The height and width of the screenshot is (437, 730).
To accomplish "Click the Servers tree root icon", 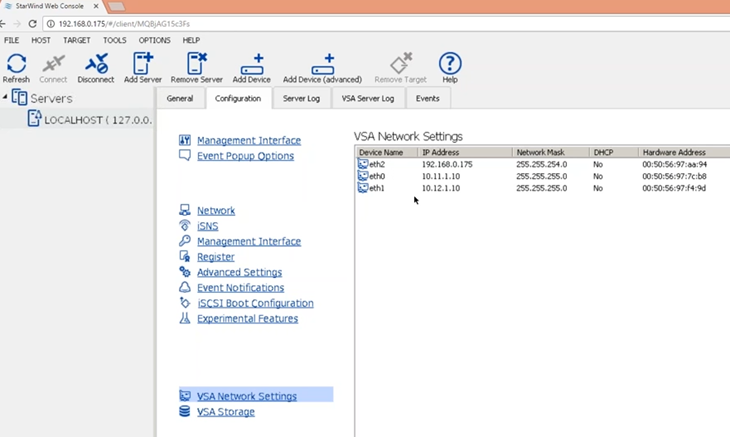I will [x=19, y=98].
